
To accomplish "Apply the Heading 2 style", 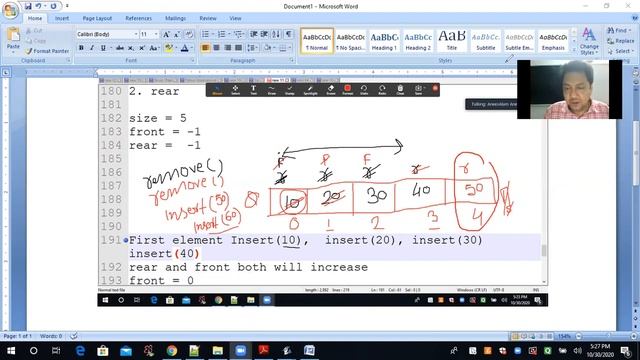I will [x=418, y=41].
